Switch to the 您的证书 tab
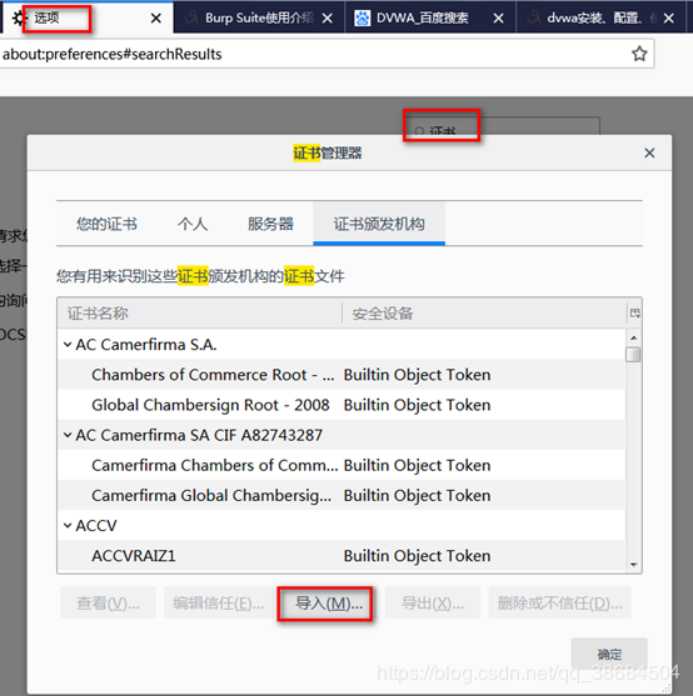The image size is (693, 697). [107, 224]
